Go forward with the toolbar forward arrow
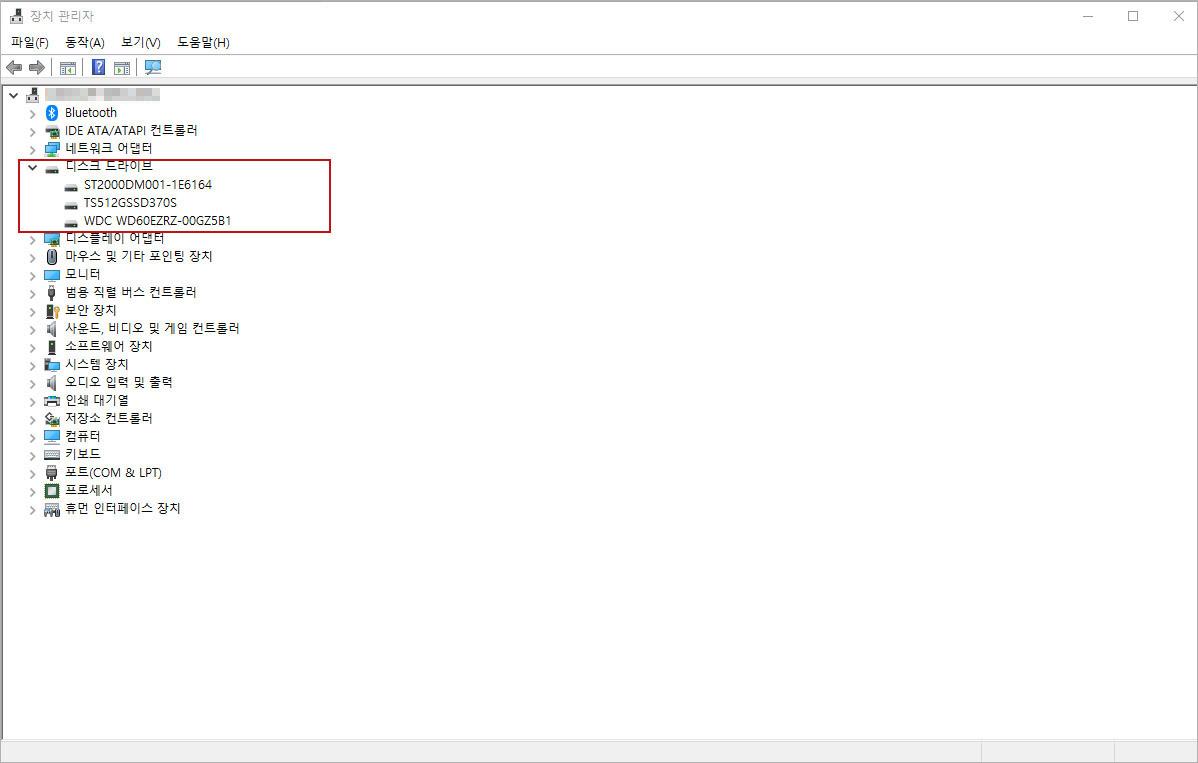The width and height of the screenshot is (1198, 763). click(x=37, y=67)
